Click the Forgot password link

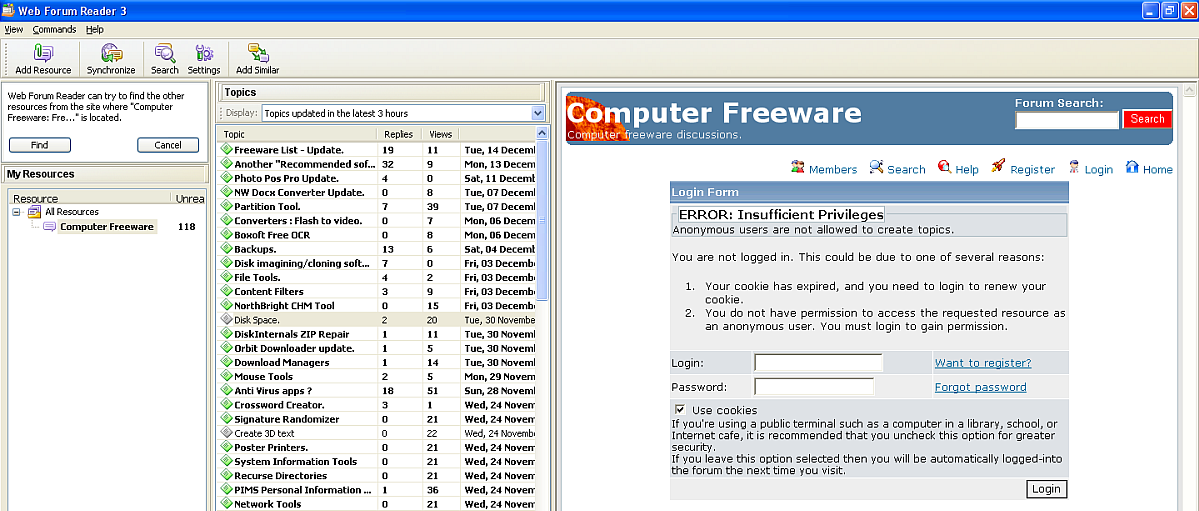point(980,387)
